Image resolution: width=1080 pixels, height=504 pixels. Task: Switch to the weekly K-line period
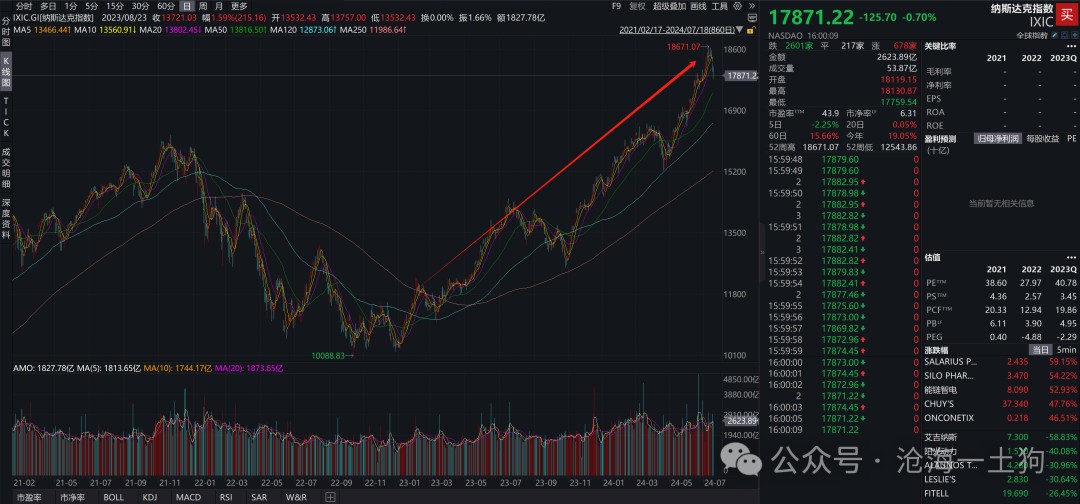tap(202, 6)
